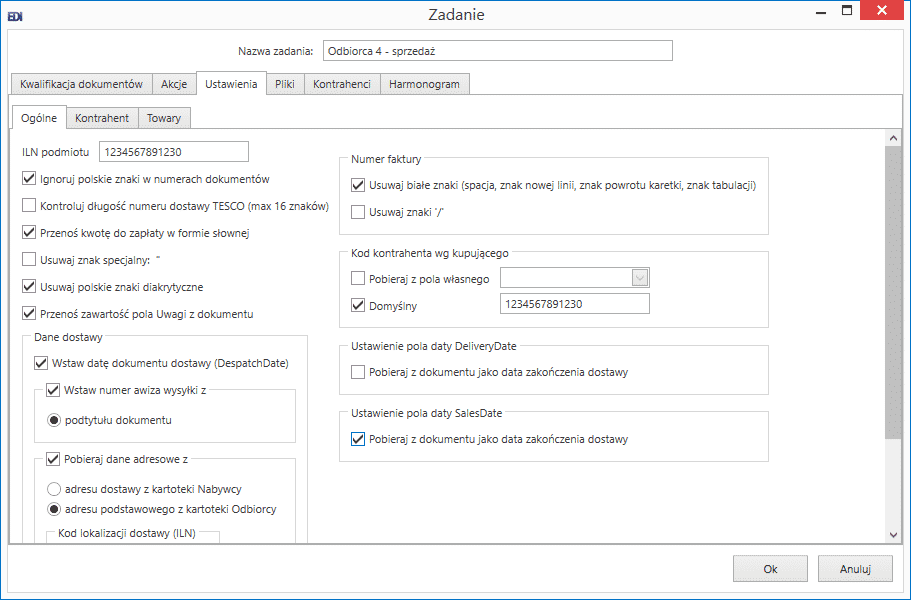The width and height of the screenshot is (911, 600).
Task: Maximize the Zadanie window
Action: coord(847,10)
